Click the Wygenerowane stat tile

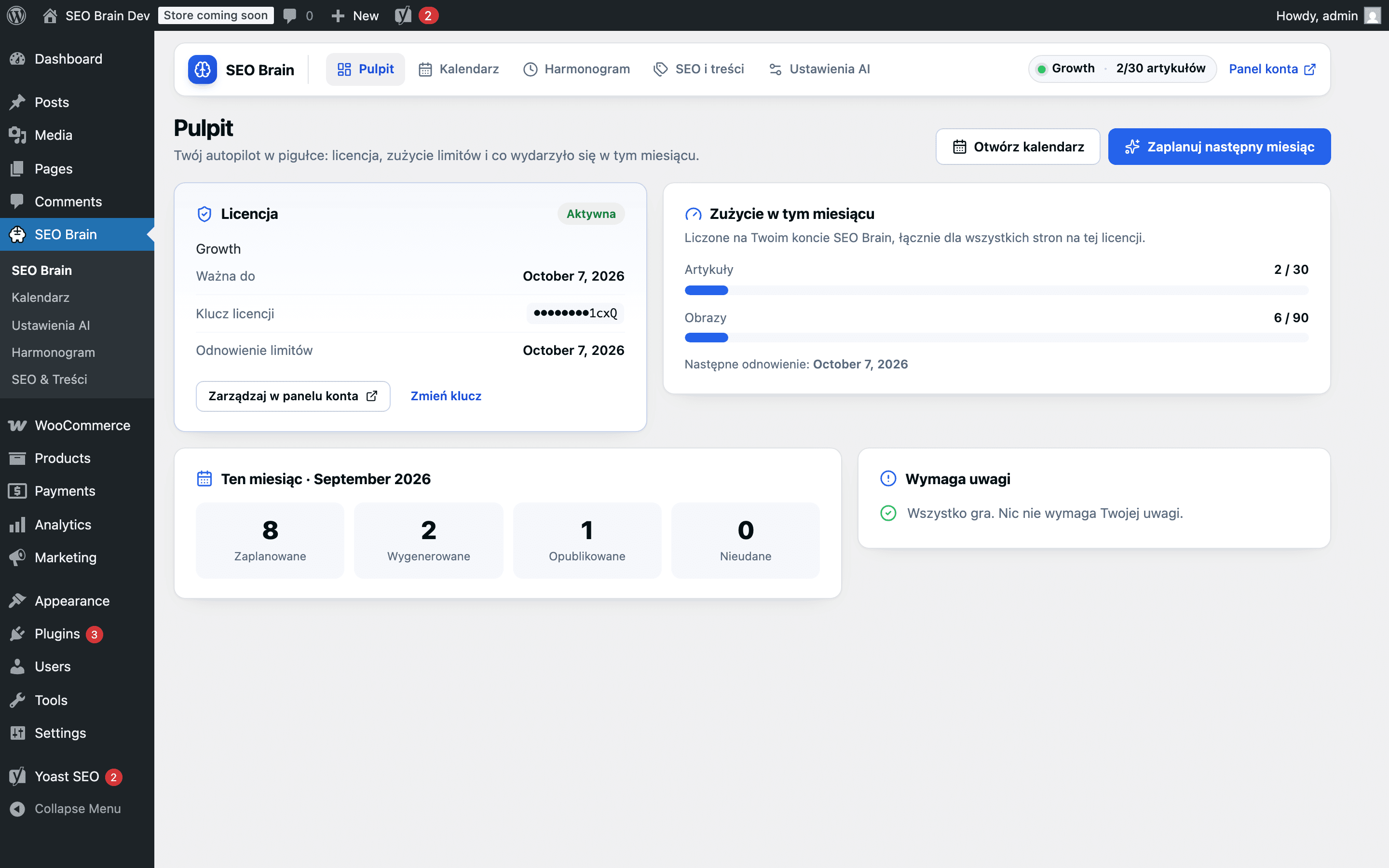click(x=428, y=540)
